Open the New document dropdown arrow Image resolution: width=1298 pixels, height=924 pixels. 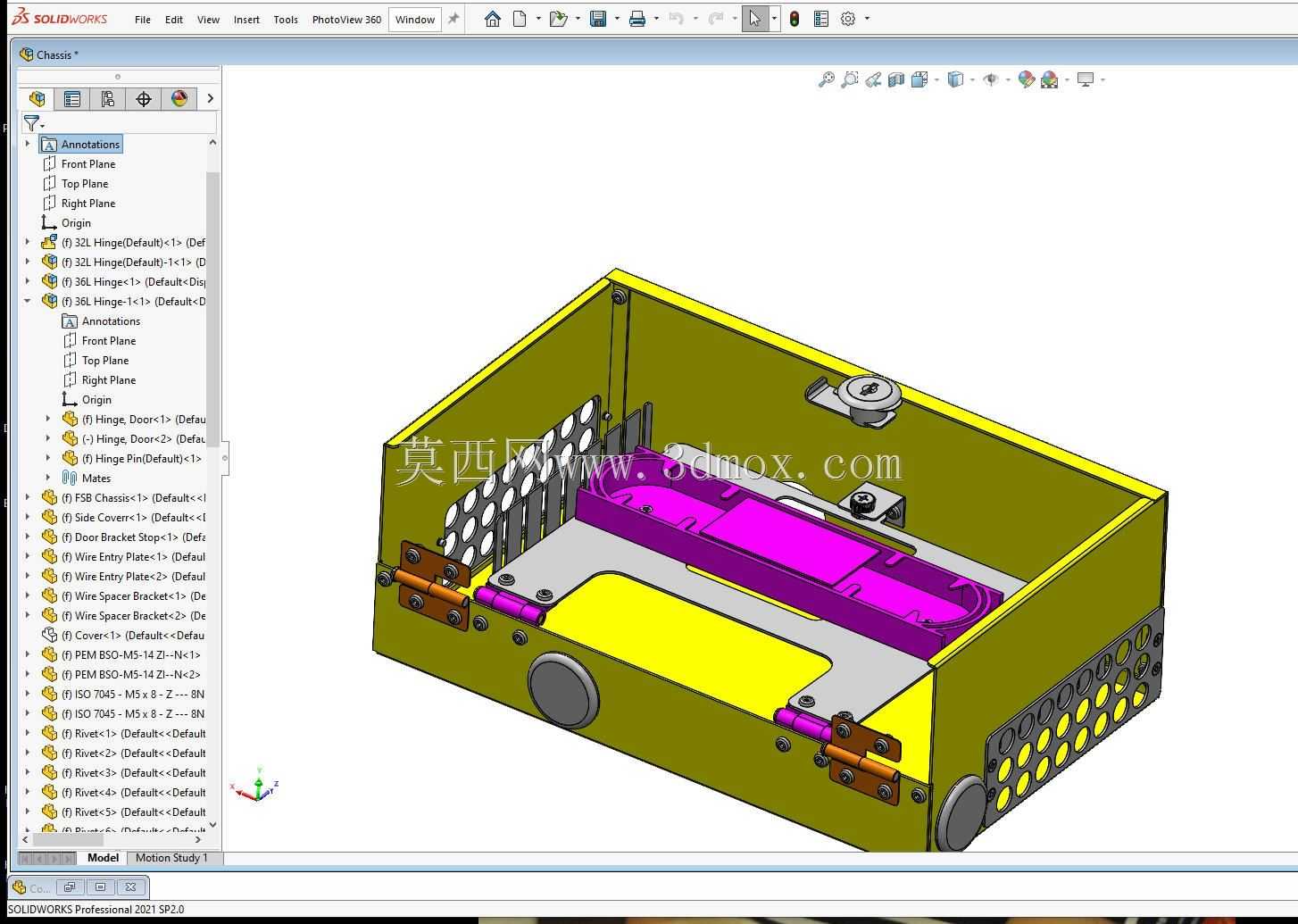(x=538, y=19)
